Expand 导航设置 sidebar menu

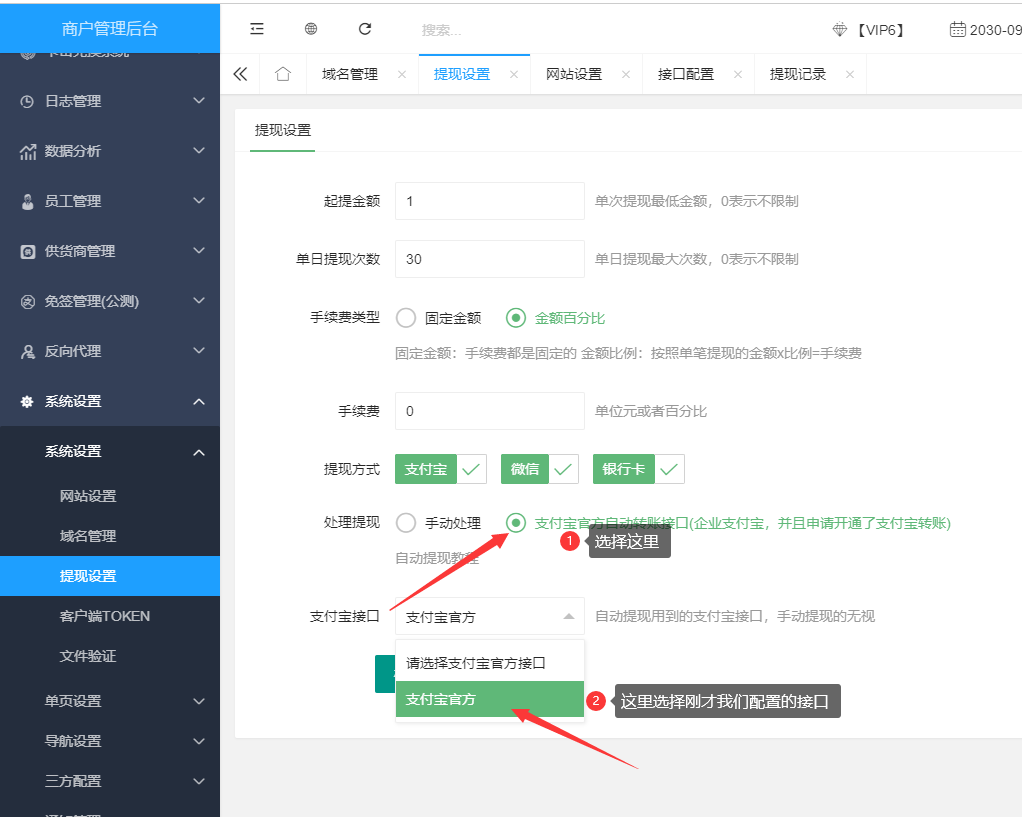click(x=199, y=741)
